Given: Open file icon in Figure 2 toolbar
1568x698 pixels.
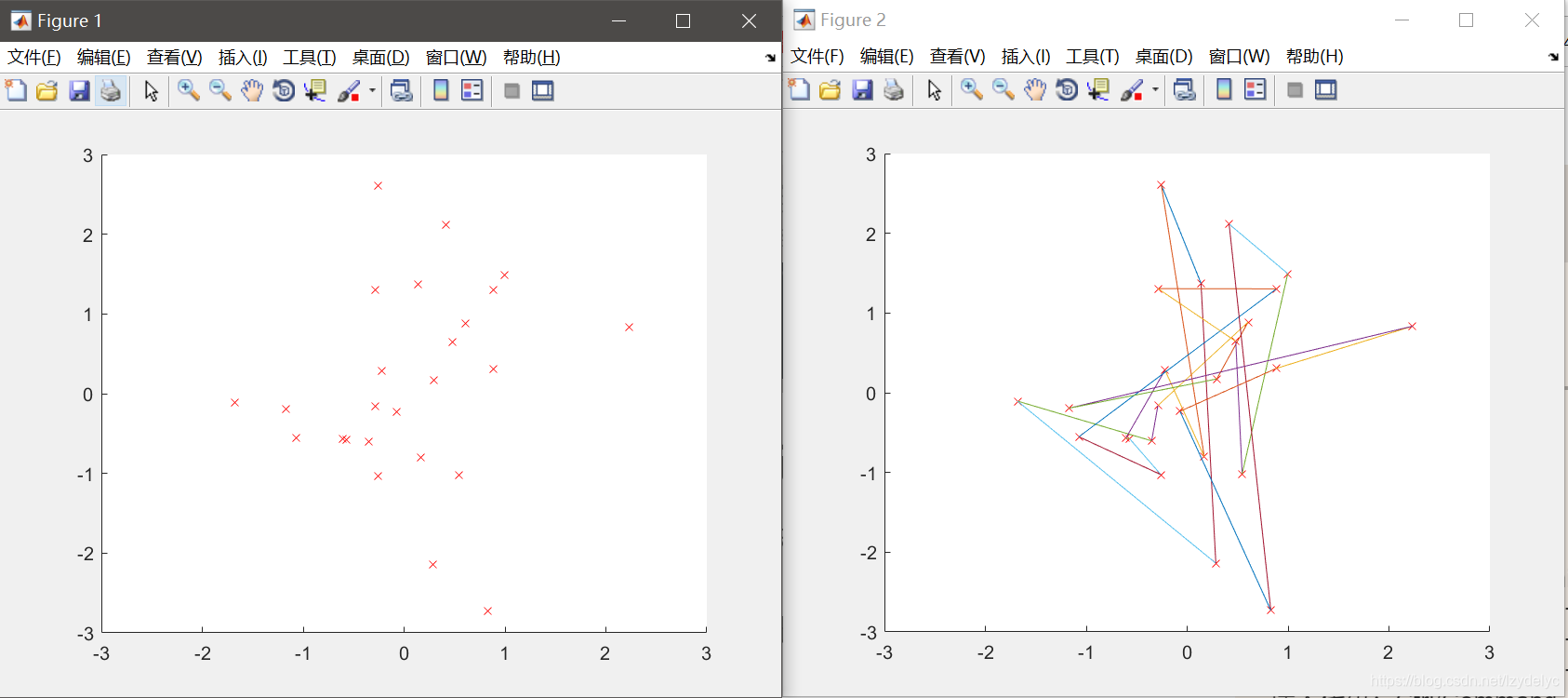Looking at the screenshot, I should 831,89.
